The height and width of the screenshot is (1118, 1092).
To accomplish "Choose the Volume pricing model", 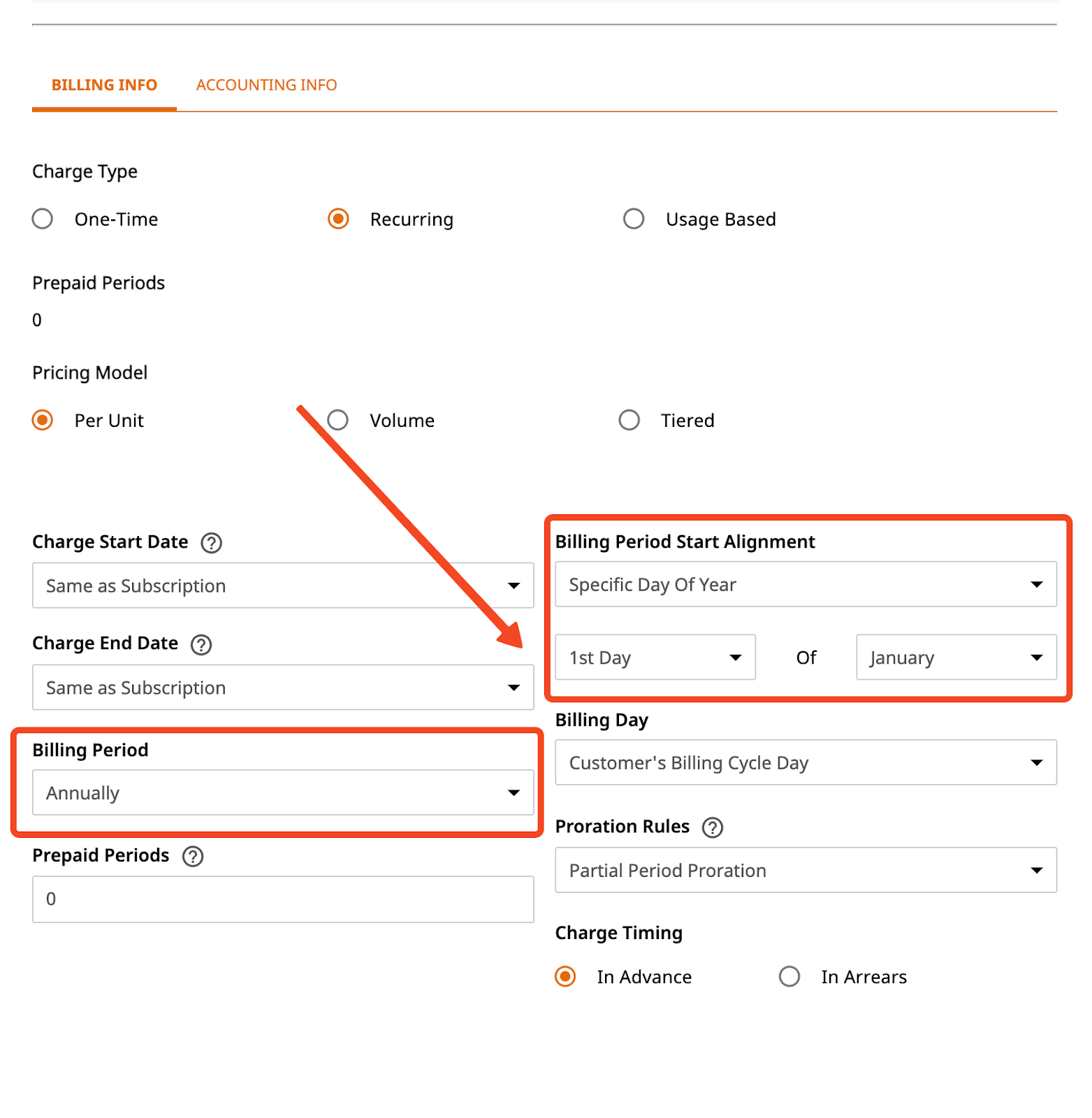I will click(338, 420).
